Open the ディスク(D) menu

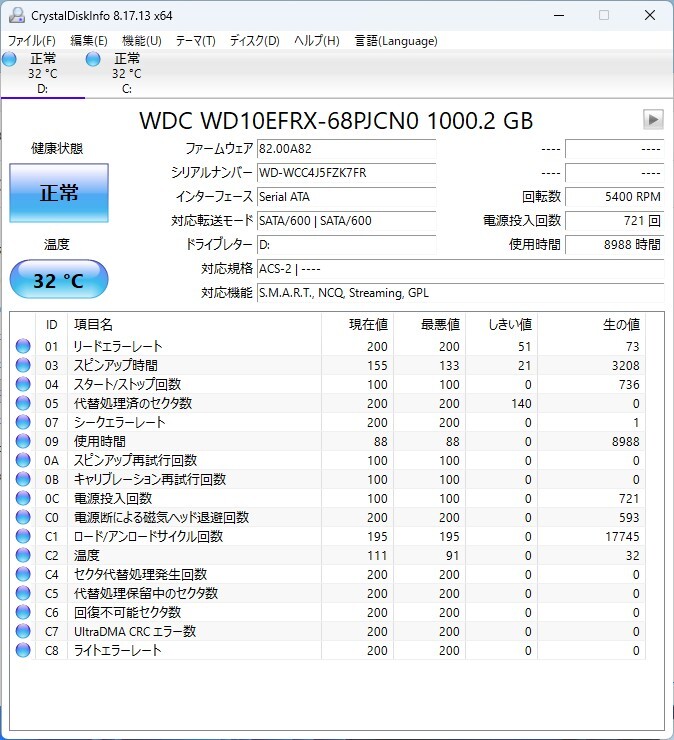(x=254, y=41)
